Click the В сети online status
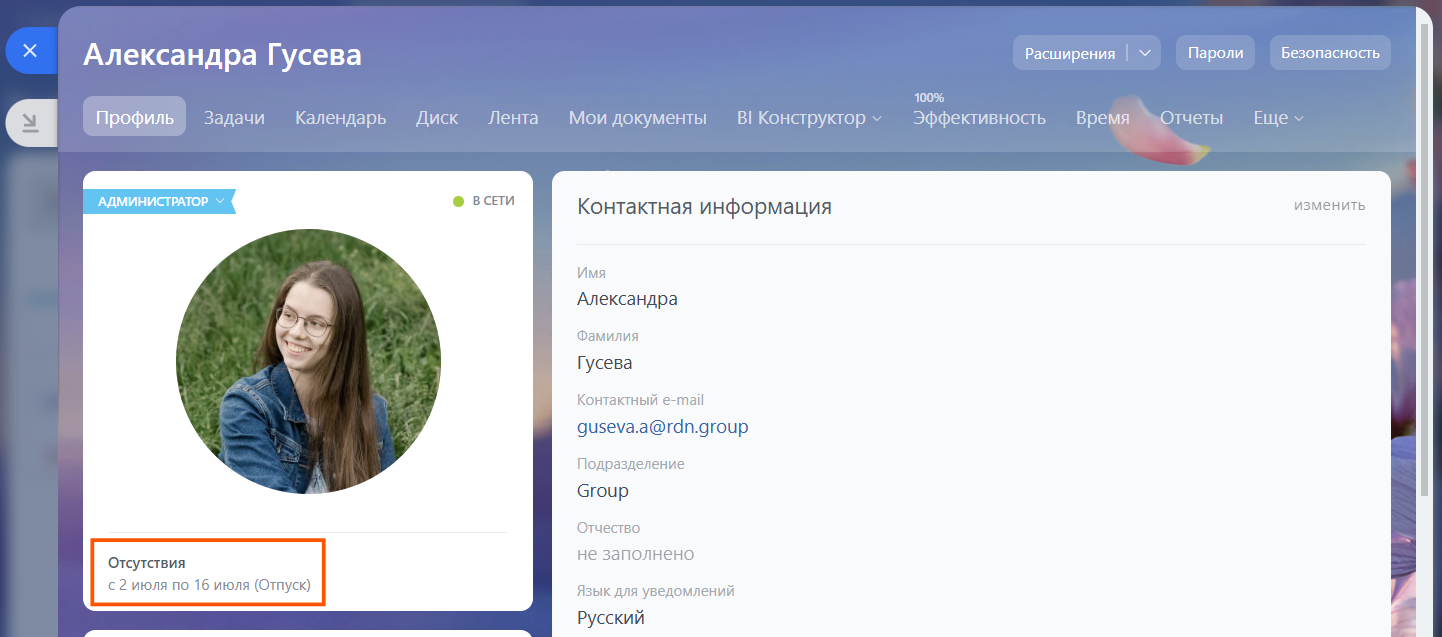This screenshot has height=637, width=1442. [484, 201]
